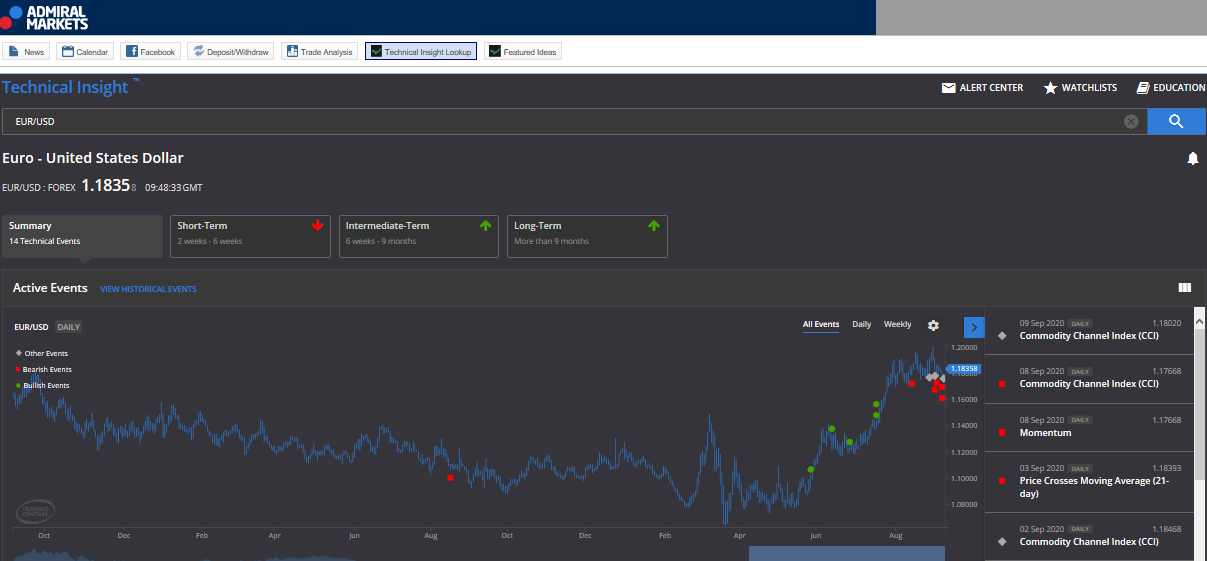Click View Historical Events link

click(x=148, y=289)
